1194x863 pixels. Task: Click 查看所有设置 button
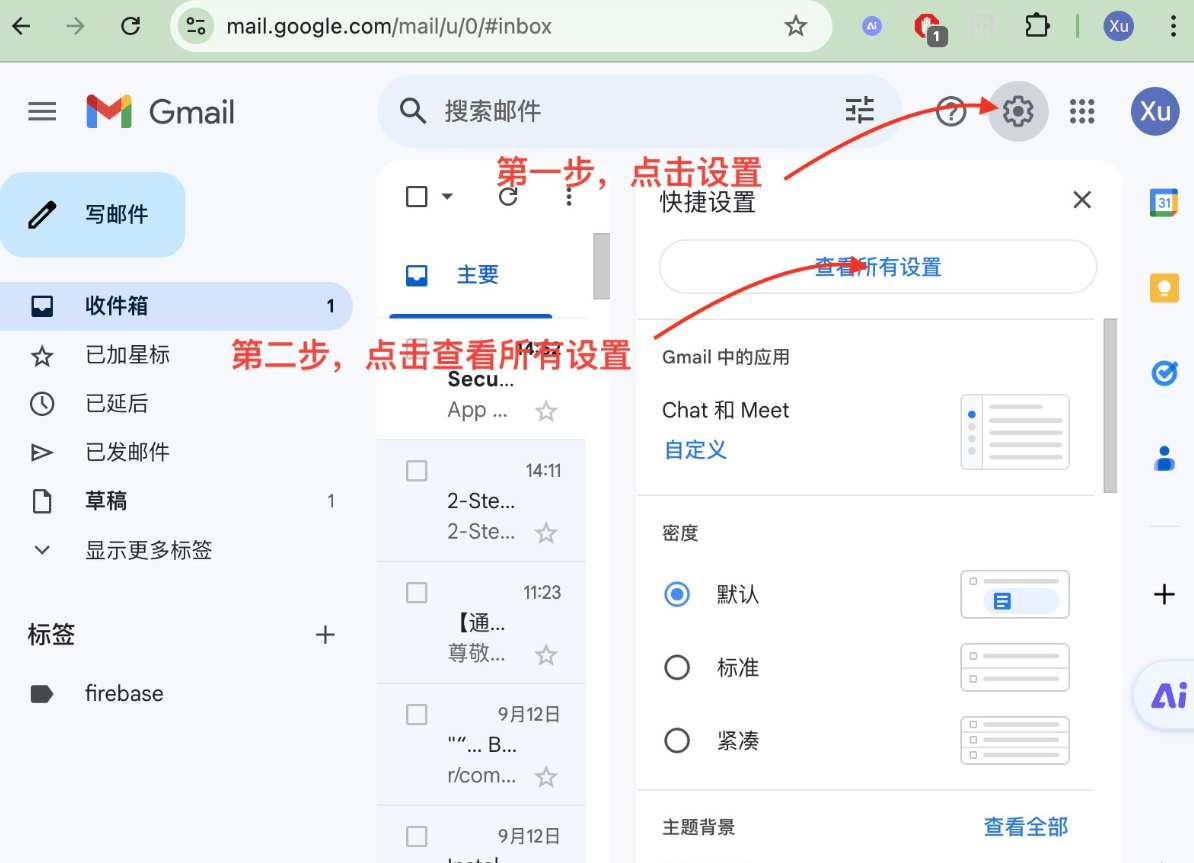click(x=877, y=267)
